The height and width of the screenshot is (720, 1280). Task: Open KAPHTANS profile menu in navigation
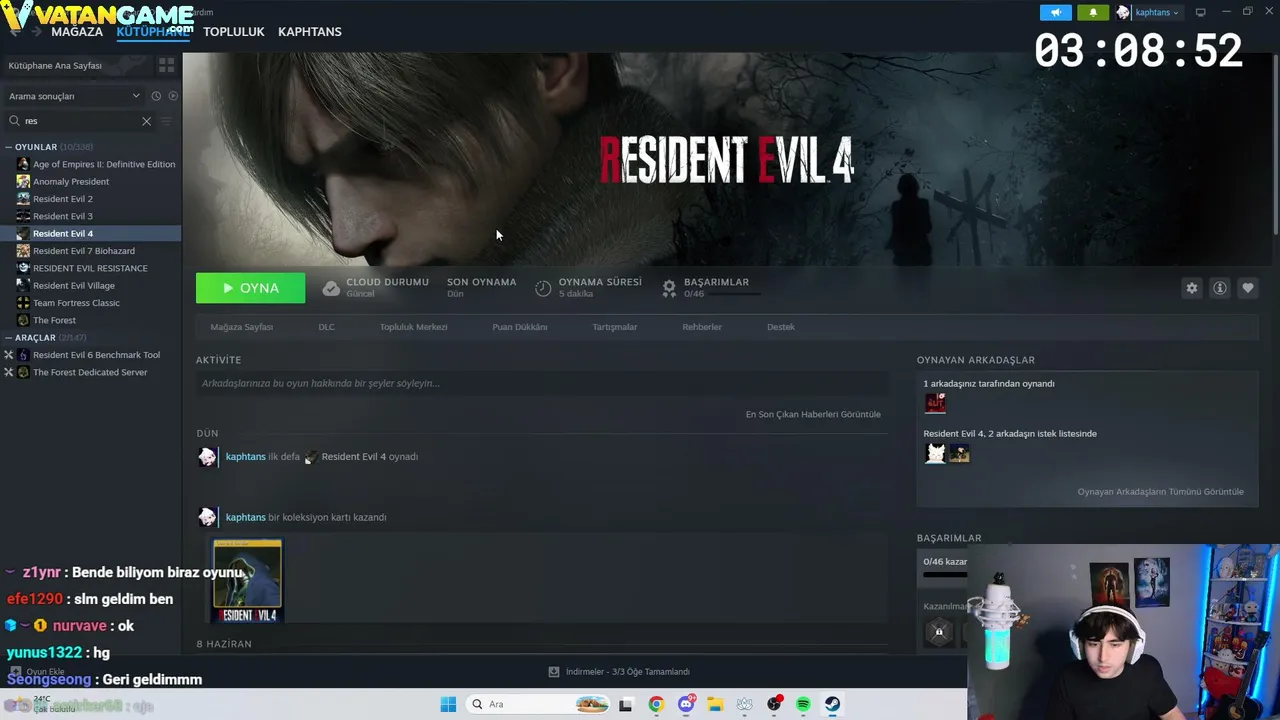click(x=310, y=32)
